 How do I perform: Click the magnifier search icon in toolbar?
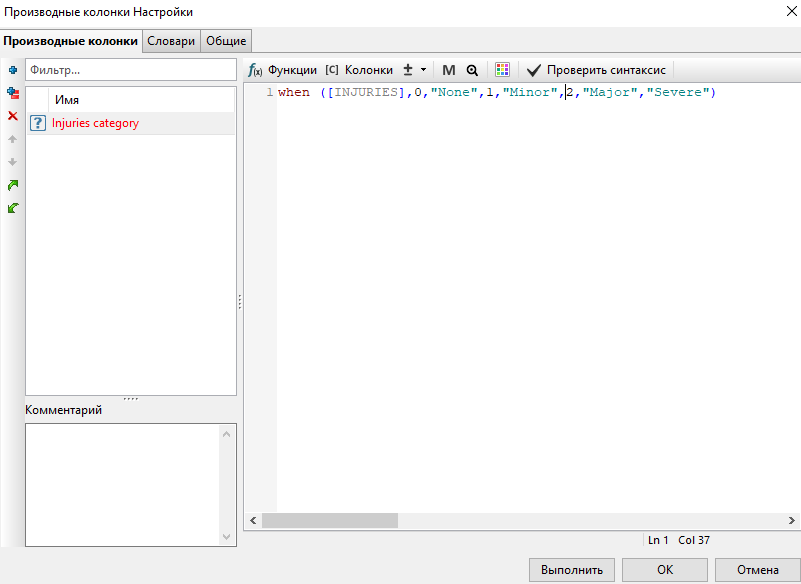coord(472,70)
